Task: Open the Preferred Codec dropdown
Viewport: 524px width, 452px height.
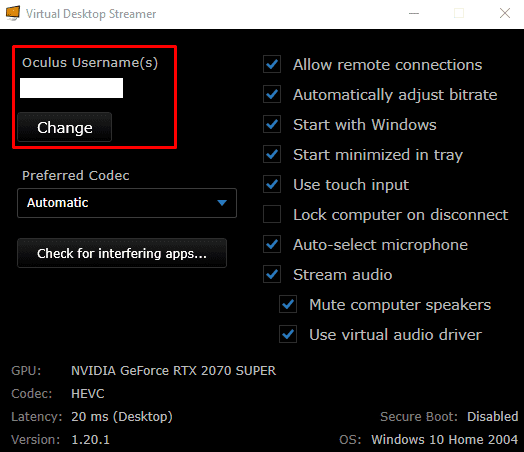Action: pyautogui.click(x=127, y=203)
